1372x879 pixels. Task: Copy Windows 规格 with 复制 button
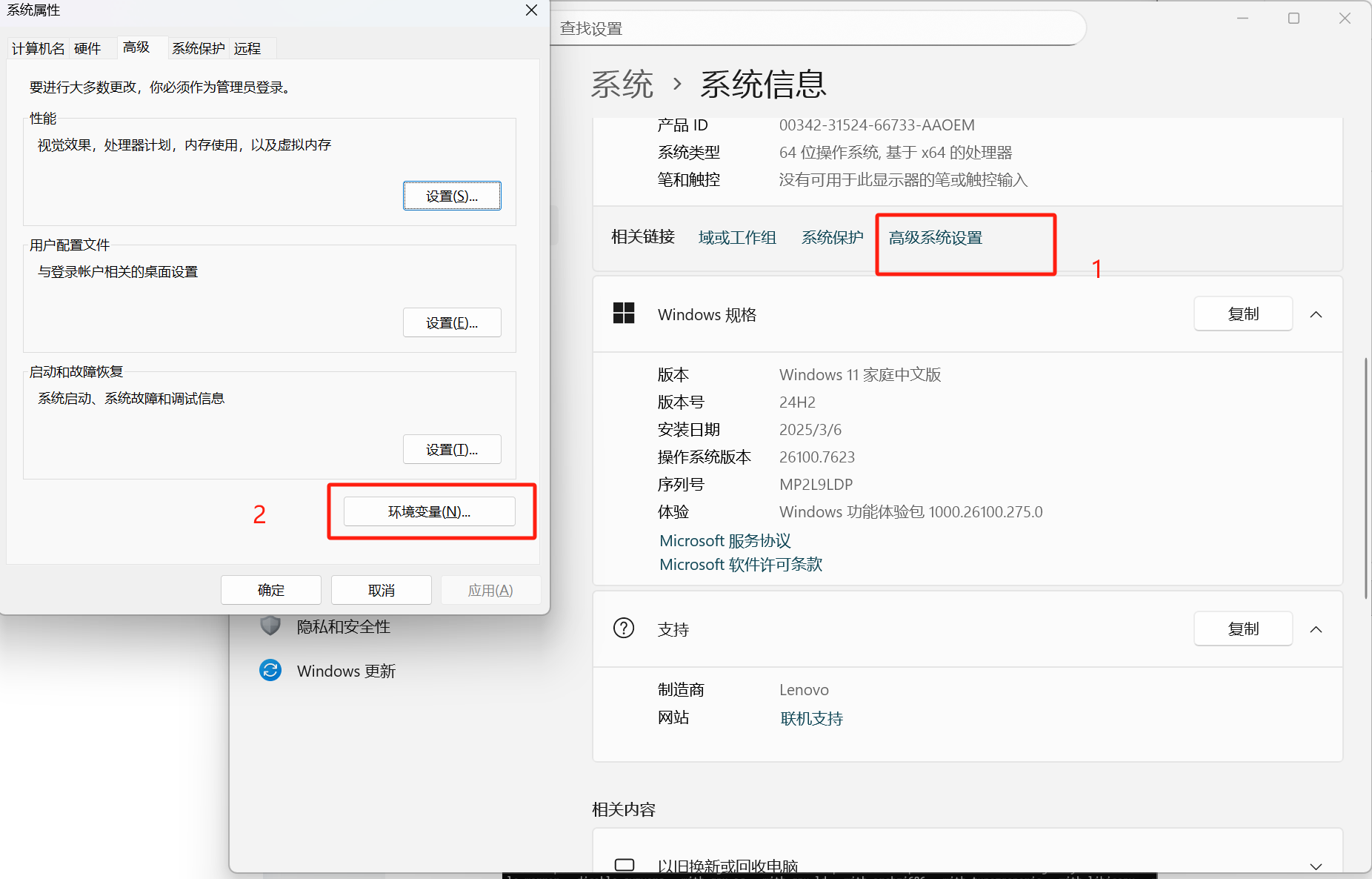pyautogui.click(x=1243, y=314)
